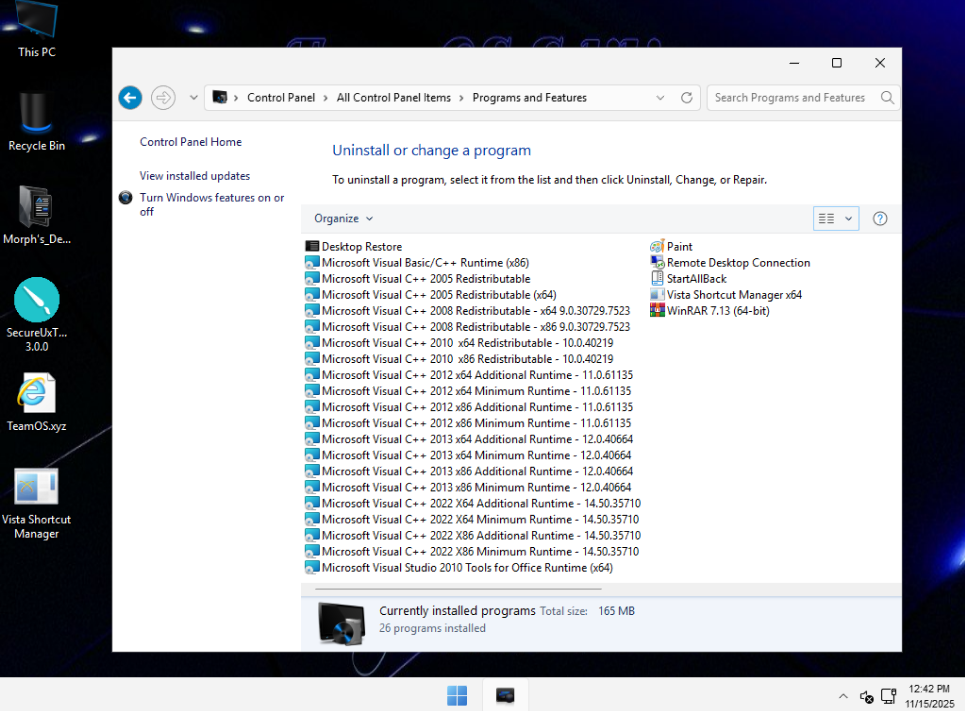The width and height of the screenshot is (965, 711).
Task: Click the Remote Desktop Connection icon
Action: [x=657, y=262]
